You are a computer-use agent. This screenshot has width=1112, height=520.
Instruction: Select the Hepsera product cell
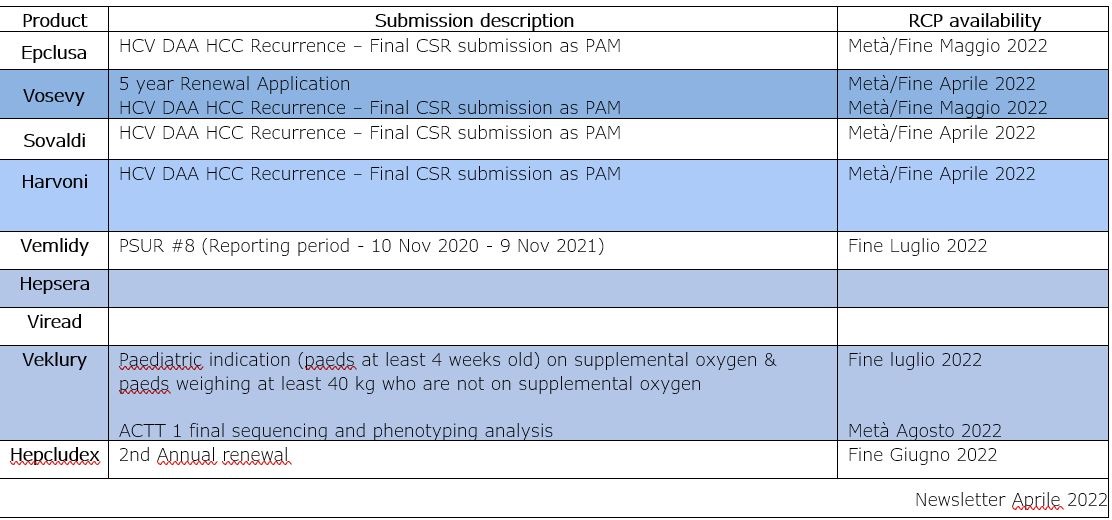click(x=55, y=285)
